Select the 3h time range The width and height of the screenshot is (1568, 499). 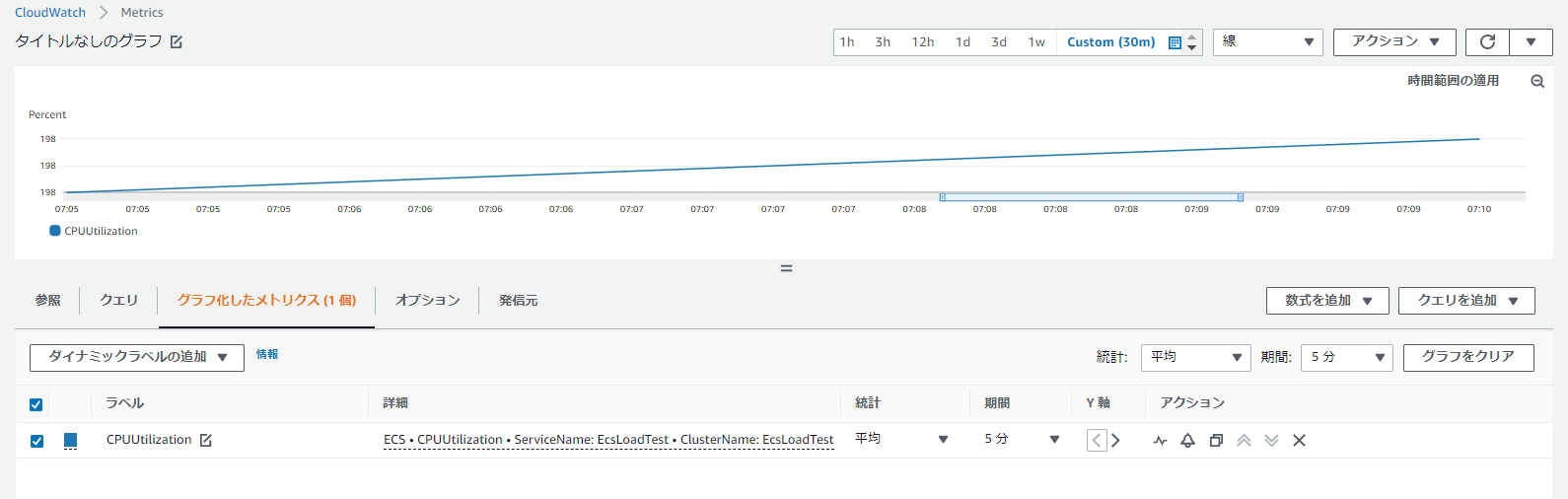[x=883, y=42]
